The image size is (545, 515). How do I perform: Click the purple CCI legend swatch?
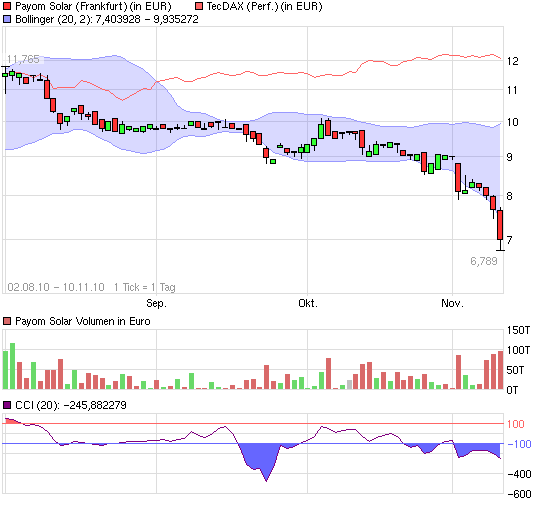7,405
